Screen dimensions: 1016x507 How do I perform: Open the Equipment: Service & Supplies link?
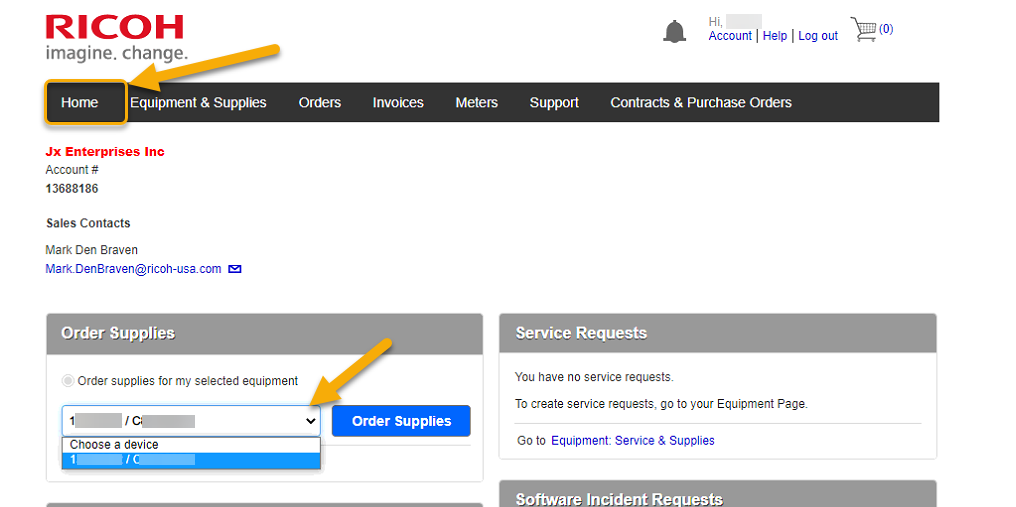pos(632,441)
